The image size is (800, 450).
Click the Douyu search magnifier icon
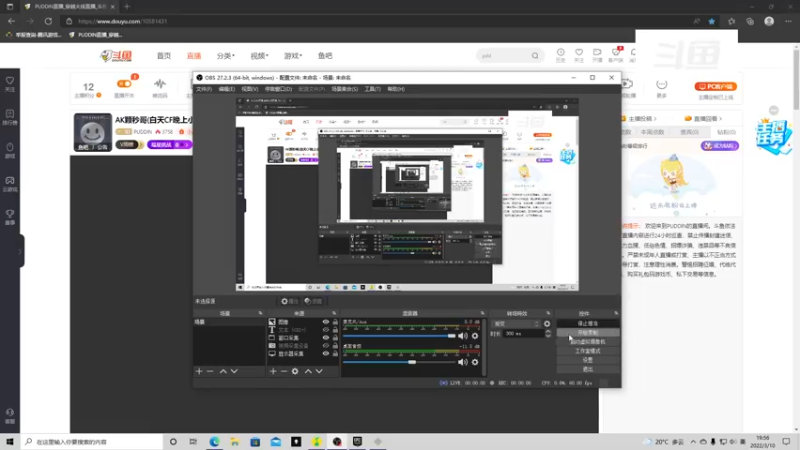click(x=535, y=56)
